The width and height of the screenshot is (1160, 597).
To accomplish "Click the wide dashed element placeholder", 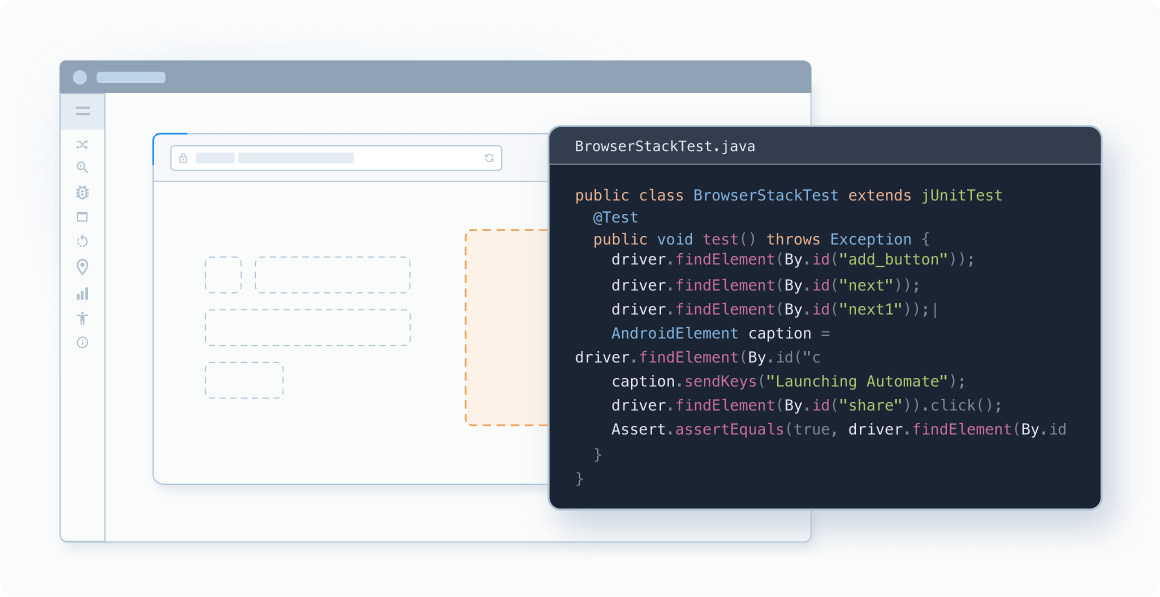I will point(332,274).
